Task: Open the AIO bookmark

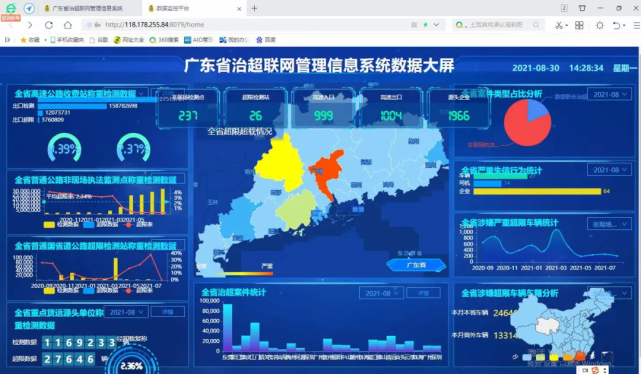Action: pyautogui.click(x=199, y=40)
